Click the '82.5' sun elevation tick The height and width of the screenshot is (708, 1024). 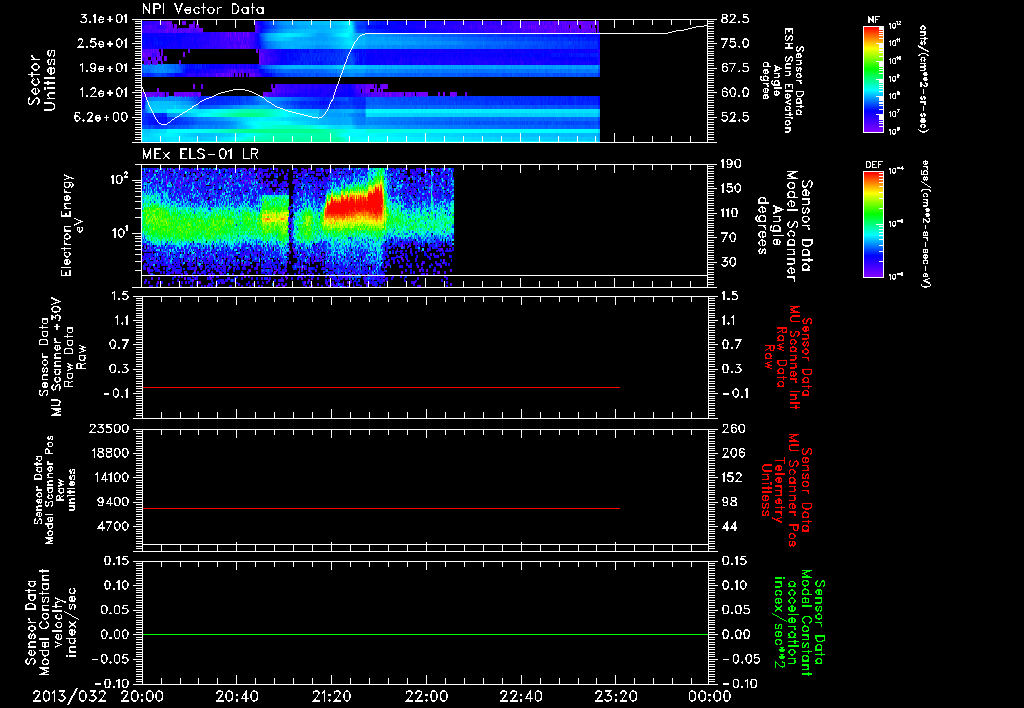point(735,19)
